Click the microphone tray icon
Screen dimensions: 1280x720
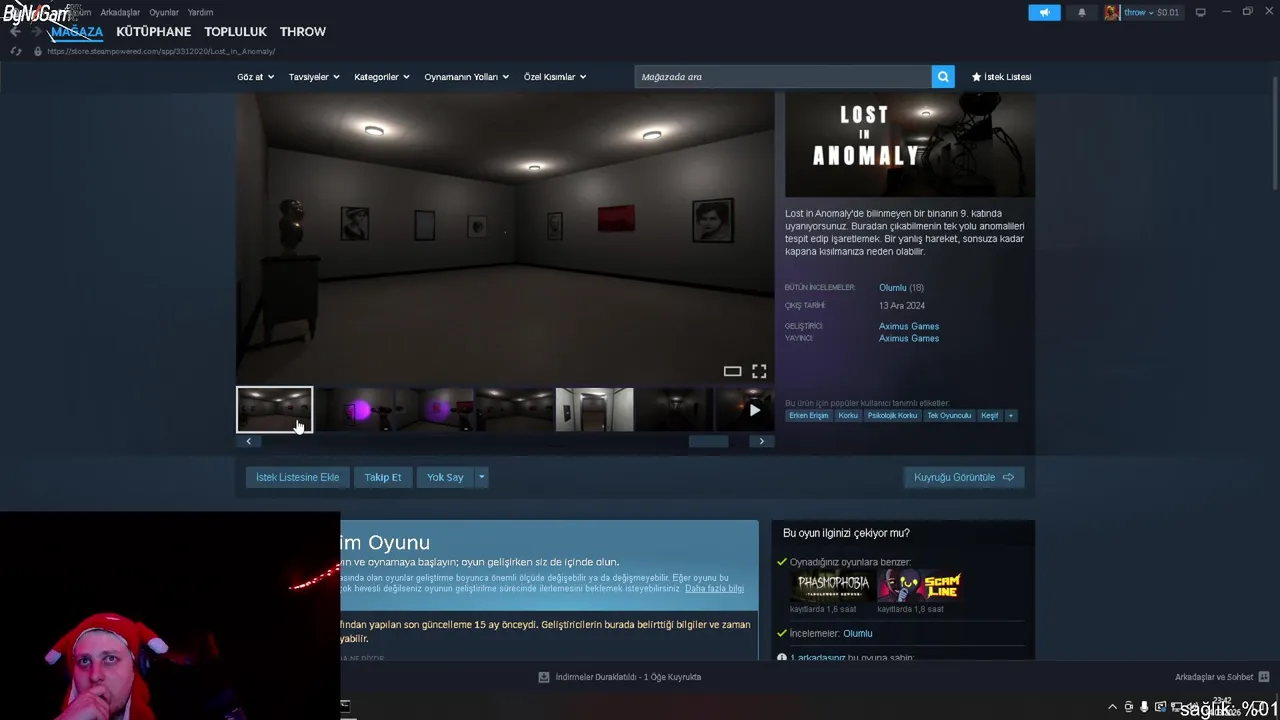pyautogui.click(x=1144, y=707)
